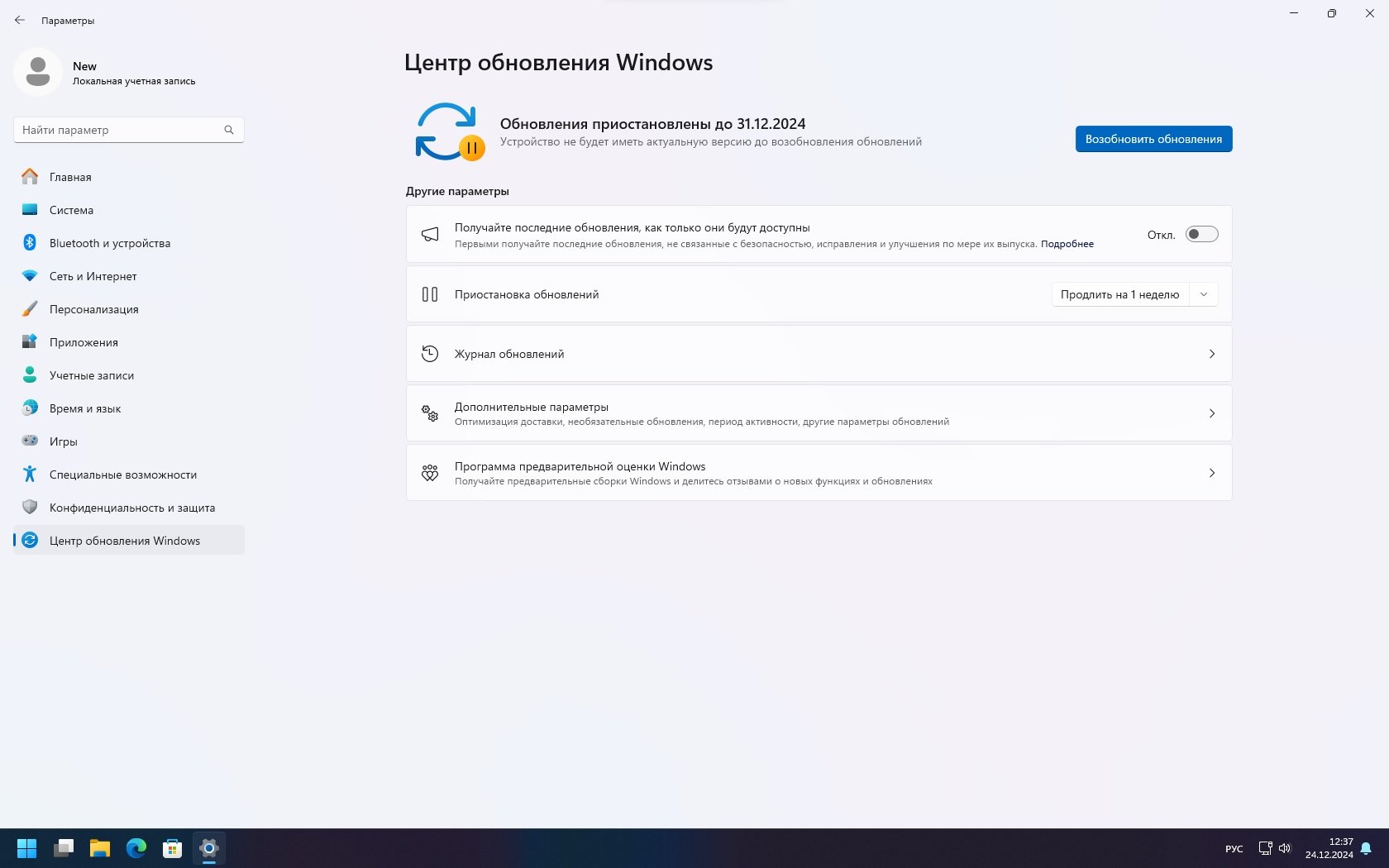
Task: Focus the Найти параметр search field
Action: (129, 130)
